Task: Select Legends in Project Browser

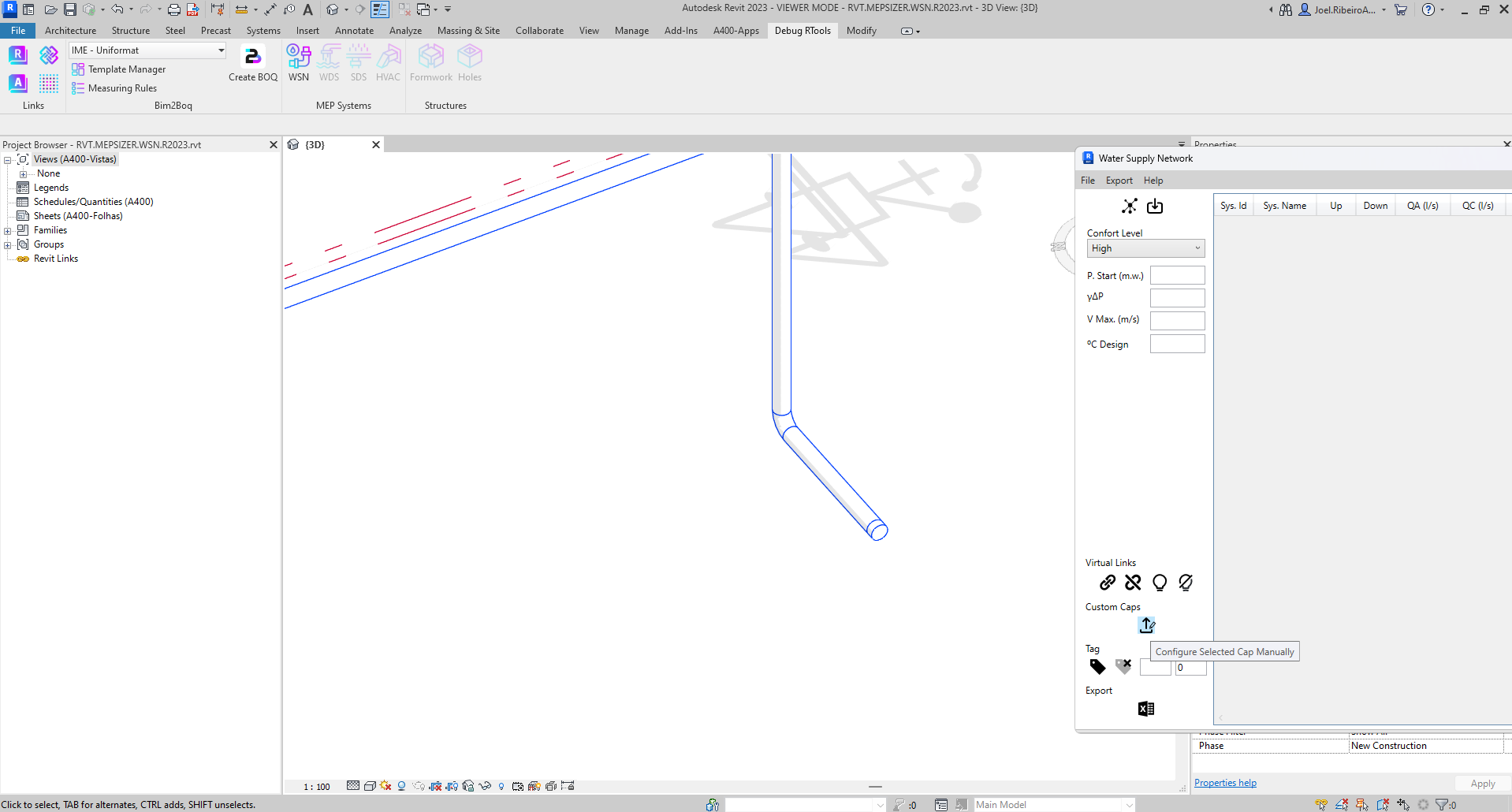Action: [50, 188]
